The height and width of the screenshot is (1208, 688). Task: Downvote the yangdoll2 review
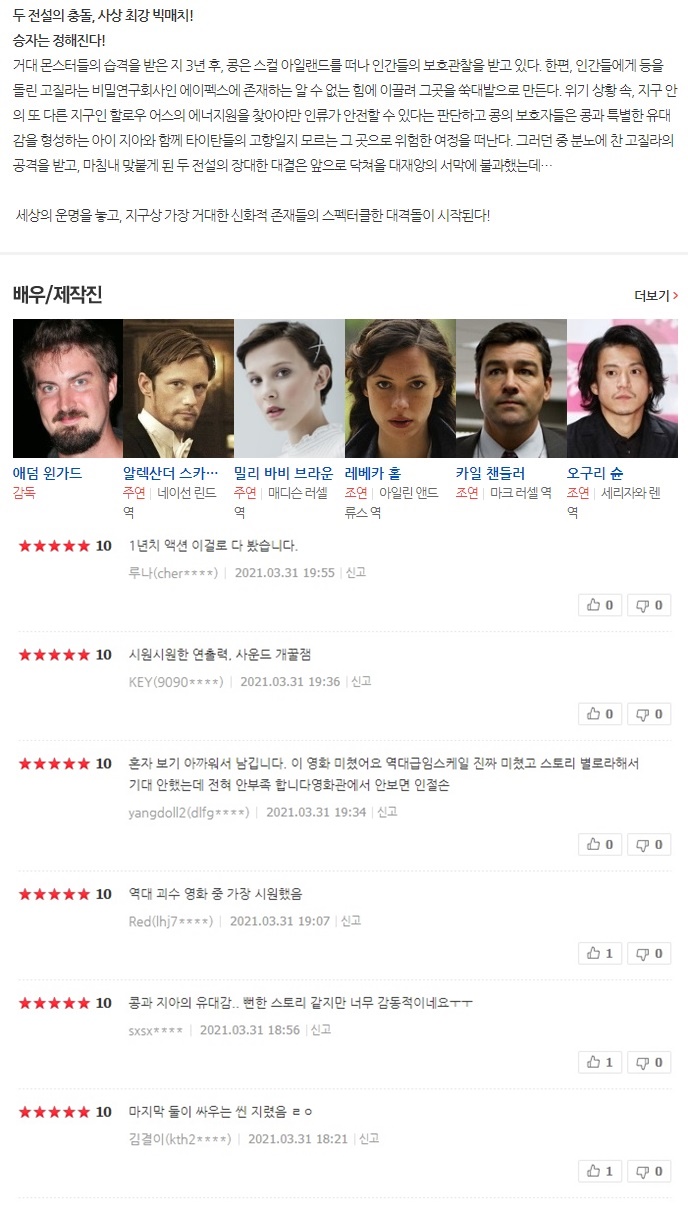click(649, 845)
